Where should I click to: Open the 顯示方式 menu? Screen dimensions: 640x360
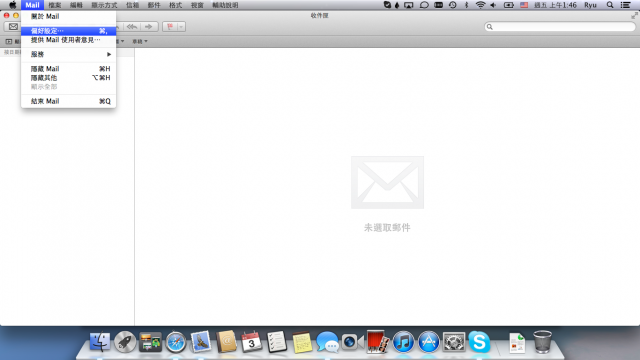click(104, 5)
